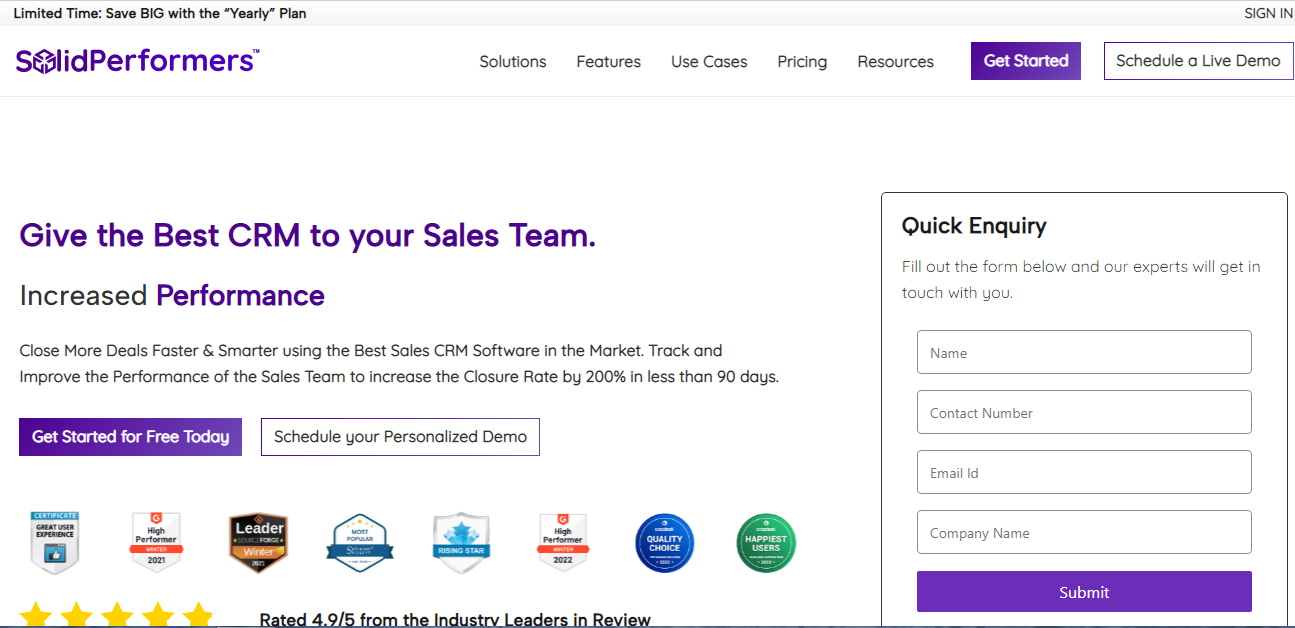
Task: Select the Rising Star badge
Action: (461, 543)
